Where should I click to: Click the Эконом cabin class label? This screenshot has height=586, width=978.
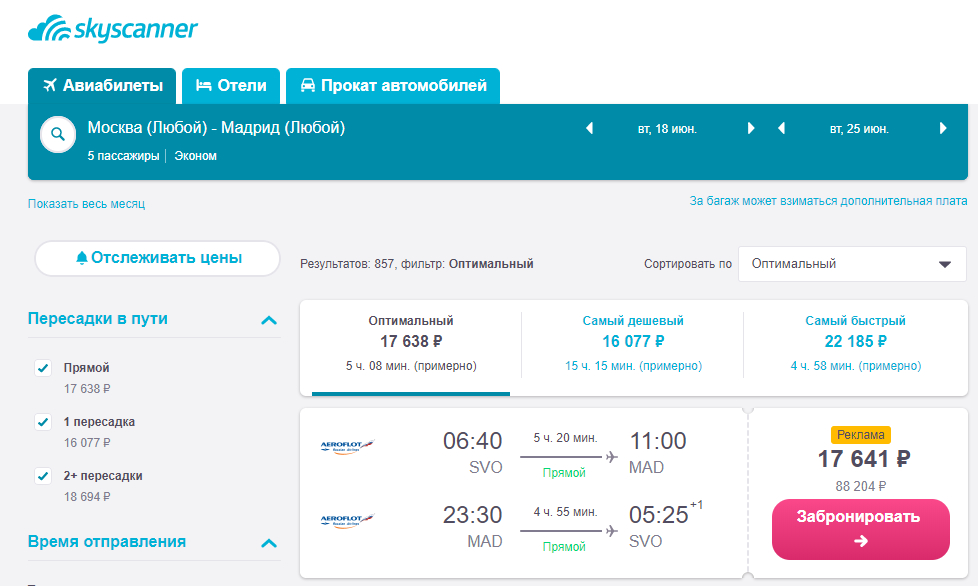(x=196, y=156)
